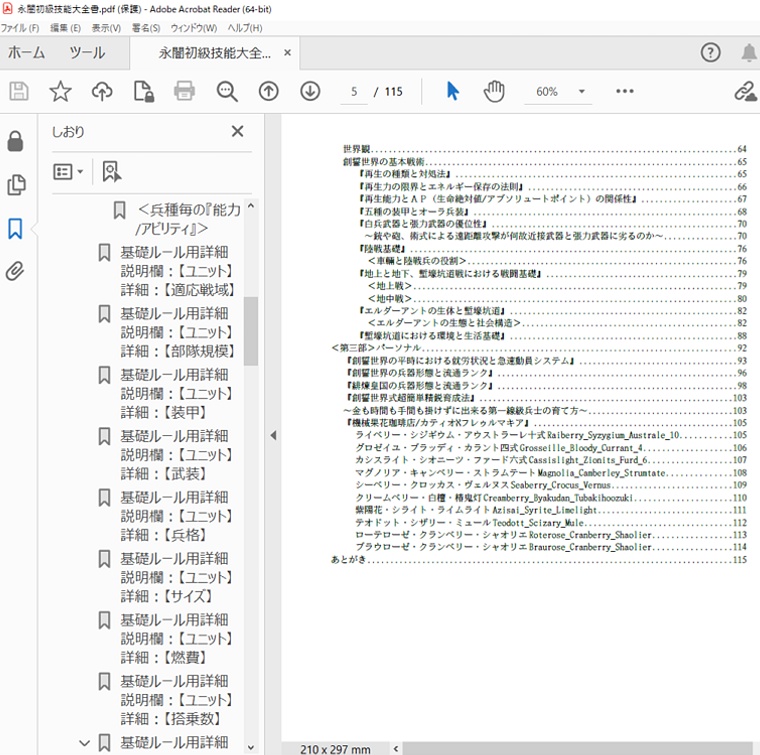Collapse the last bookmark's chevron expander

click(x=84, y=742)
